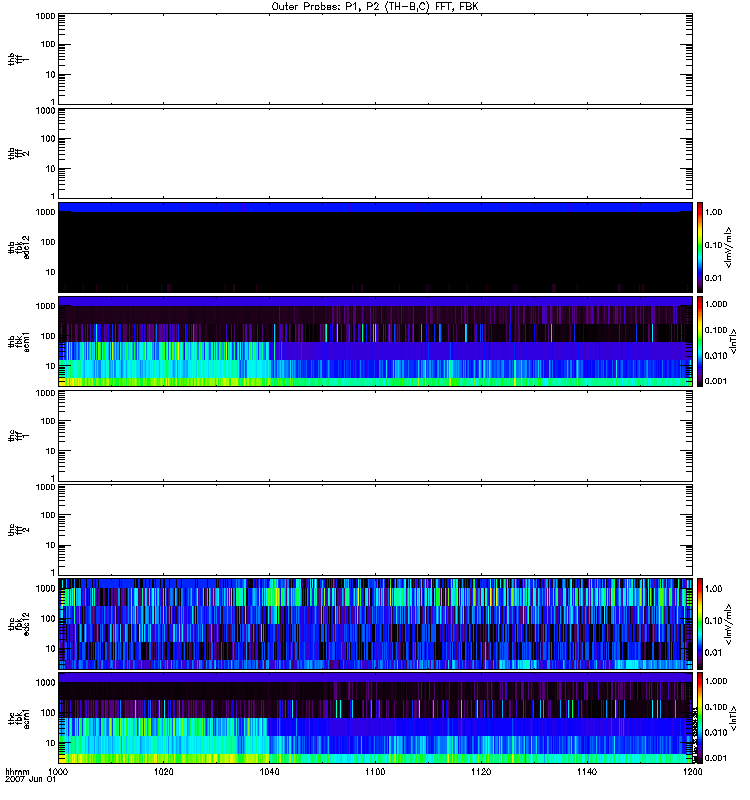
Task: Click the thb fbk scm1 nT color scale
Action: (702, 341)
